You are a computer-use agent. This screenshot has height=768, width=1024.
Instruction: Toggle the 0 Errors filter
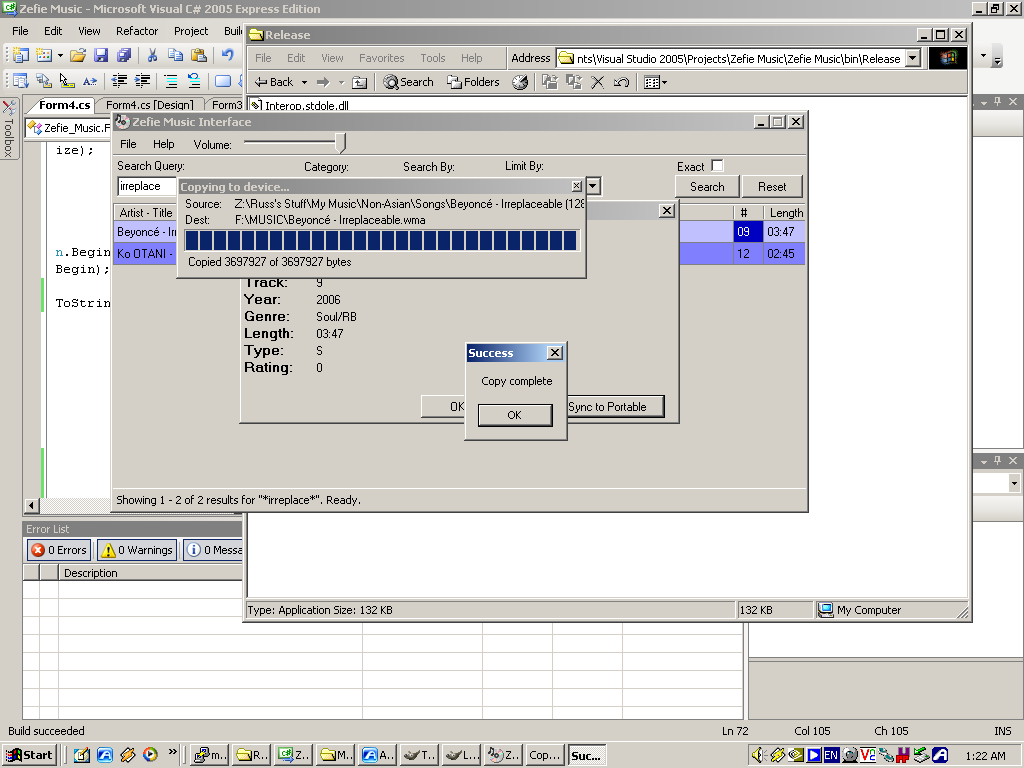tap(58, 550)
